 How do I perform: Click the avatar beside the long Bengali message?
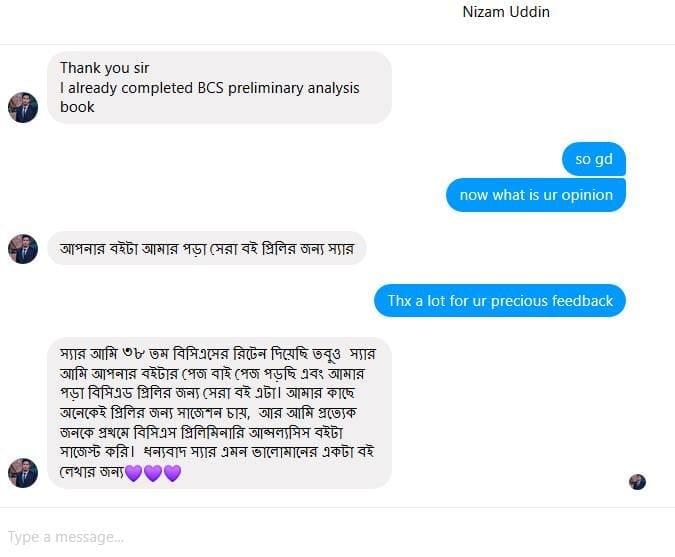click(x=23, y=473)
